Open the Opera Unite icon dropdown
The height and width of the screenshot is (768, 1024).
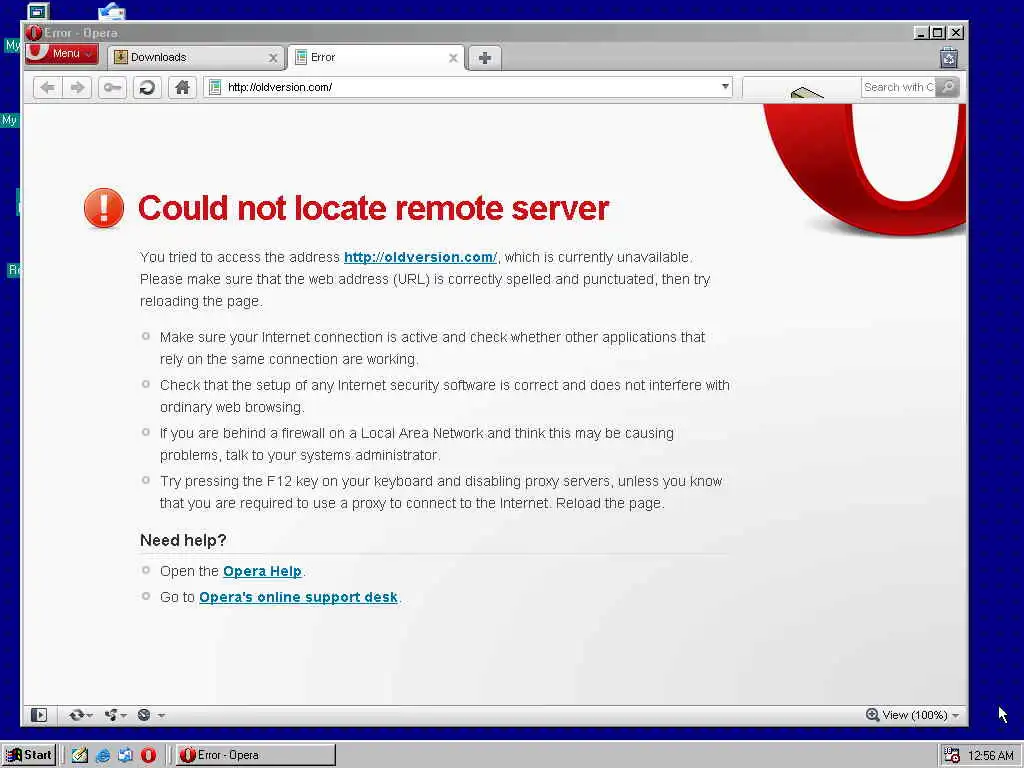pos(116,715)
